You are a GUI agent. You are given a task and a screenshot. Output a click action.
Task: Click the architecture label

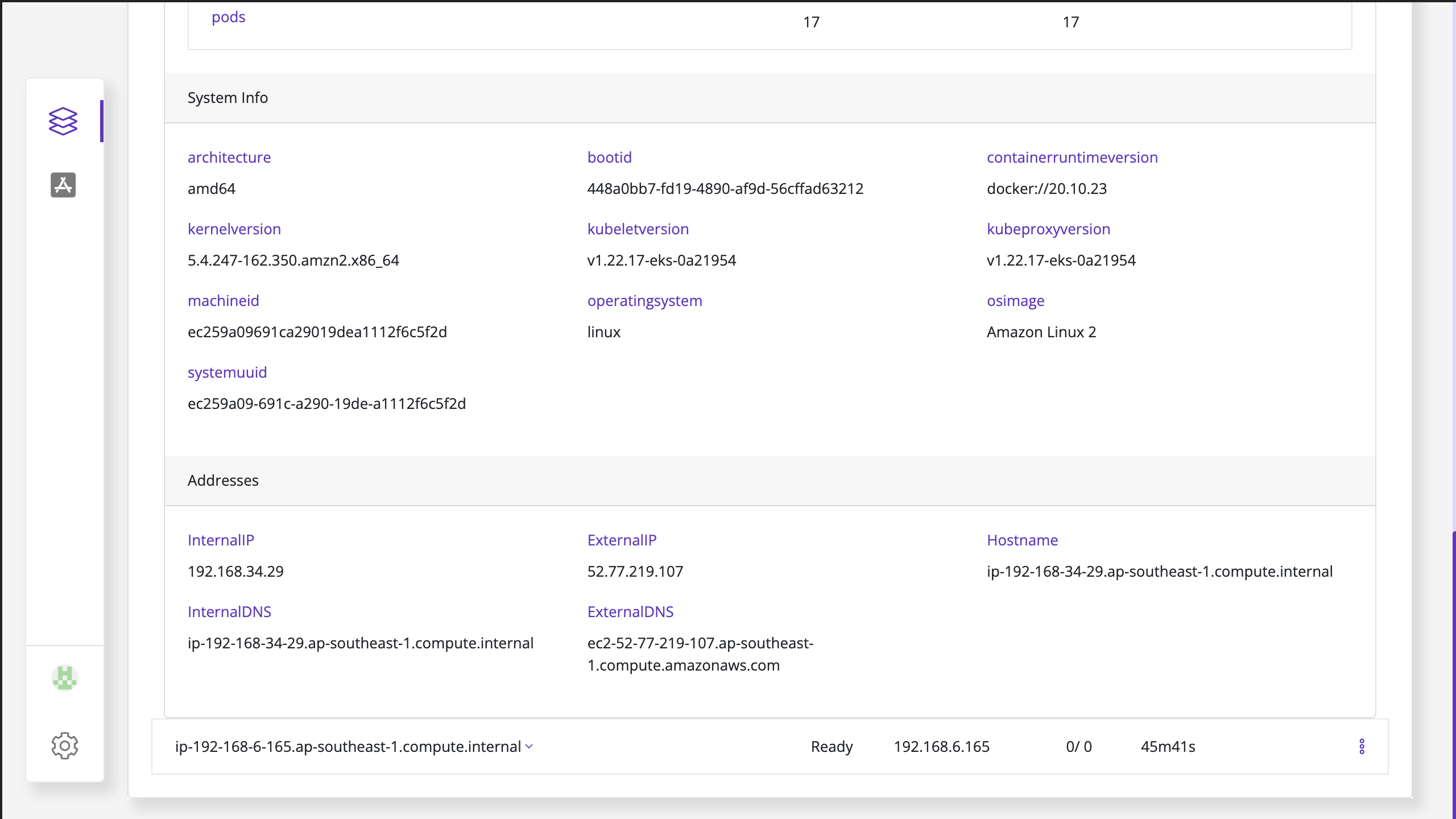point(229,158)
